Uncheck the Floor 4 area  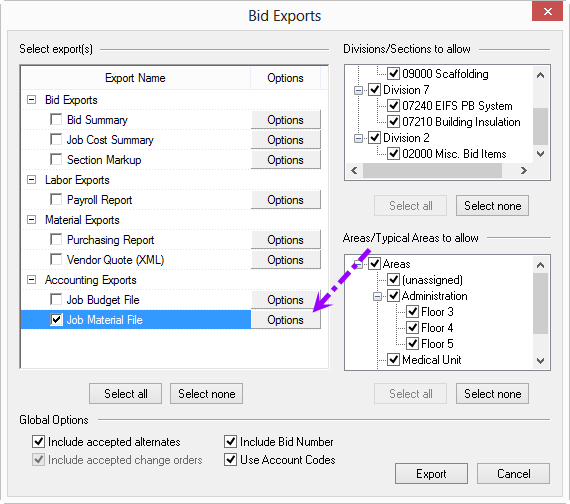[412, 328]
